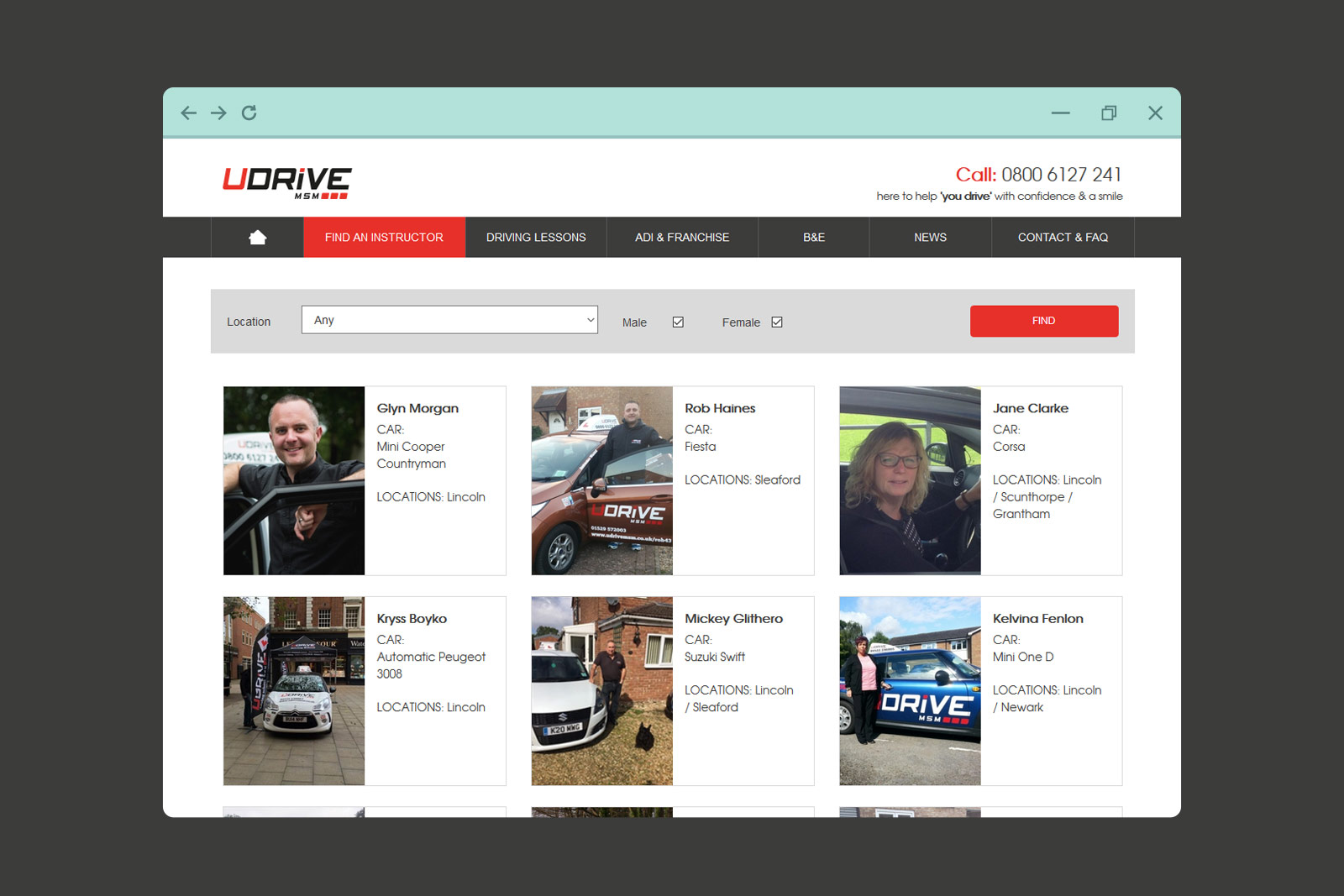Click the home icon in navigation bar
This screenshot has height=896, width=1344.
point(256,237)
